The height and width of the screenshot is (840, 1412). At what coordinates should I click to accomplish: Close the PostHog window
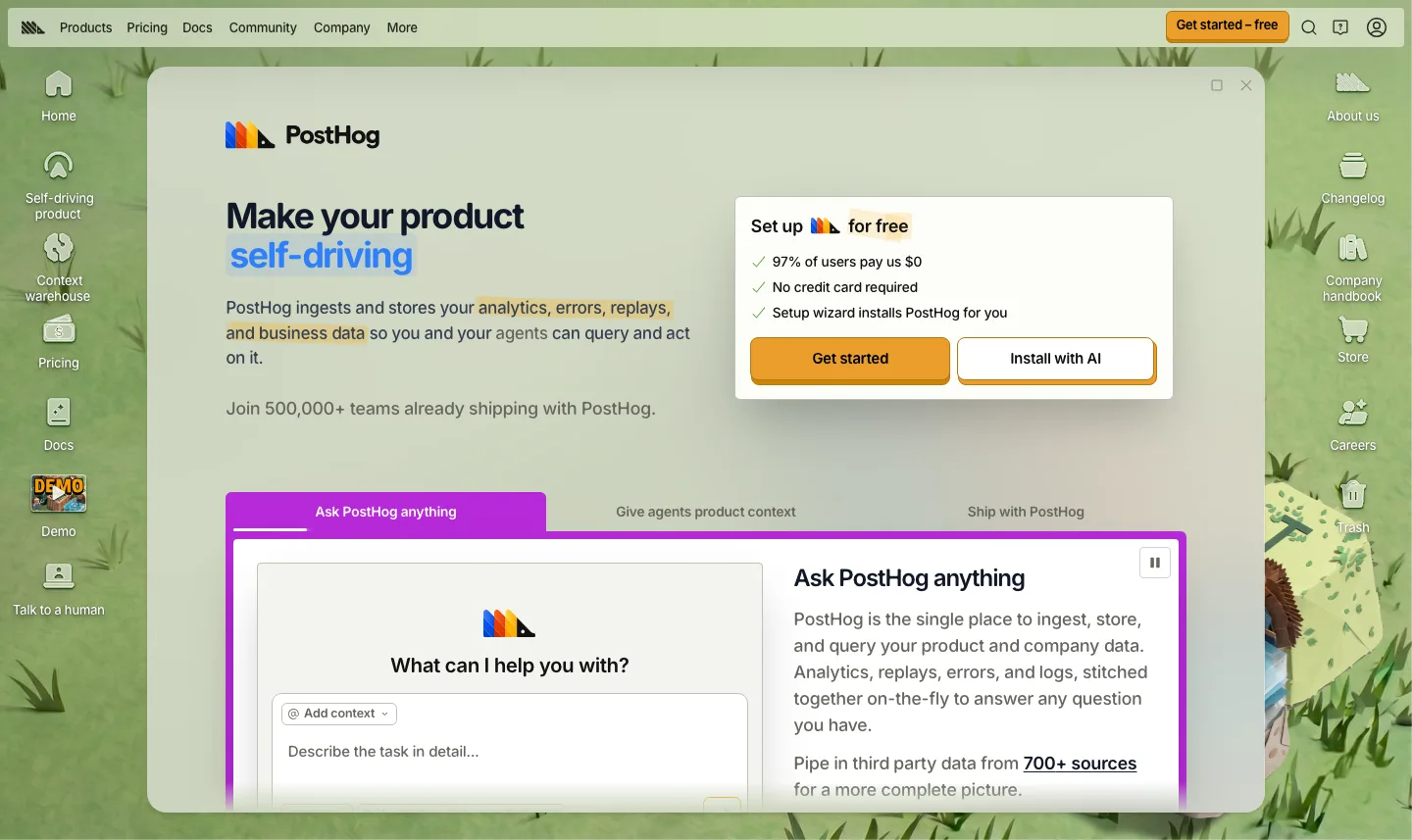click(x=1246, y=85)
